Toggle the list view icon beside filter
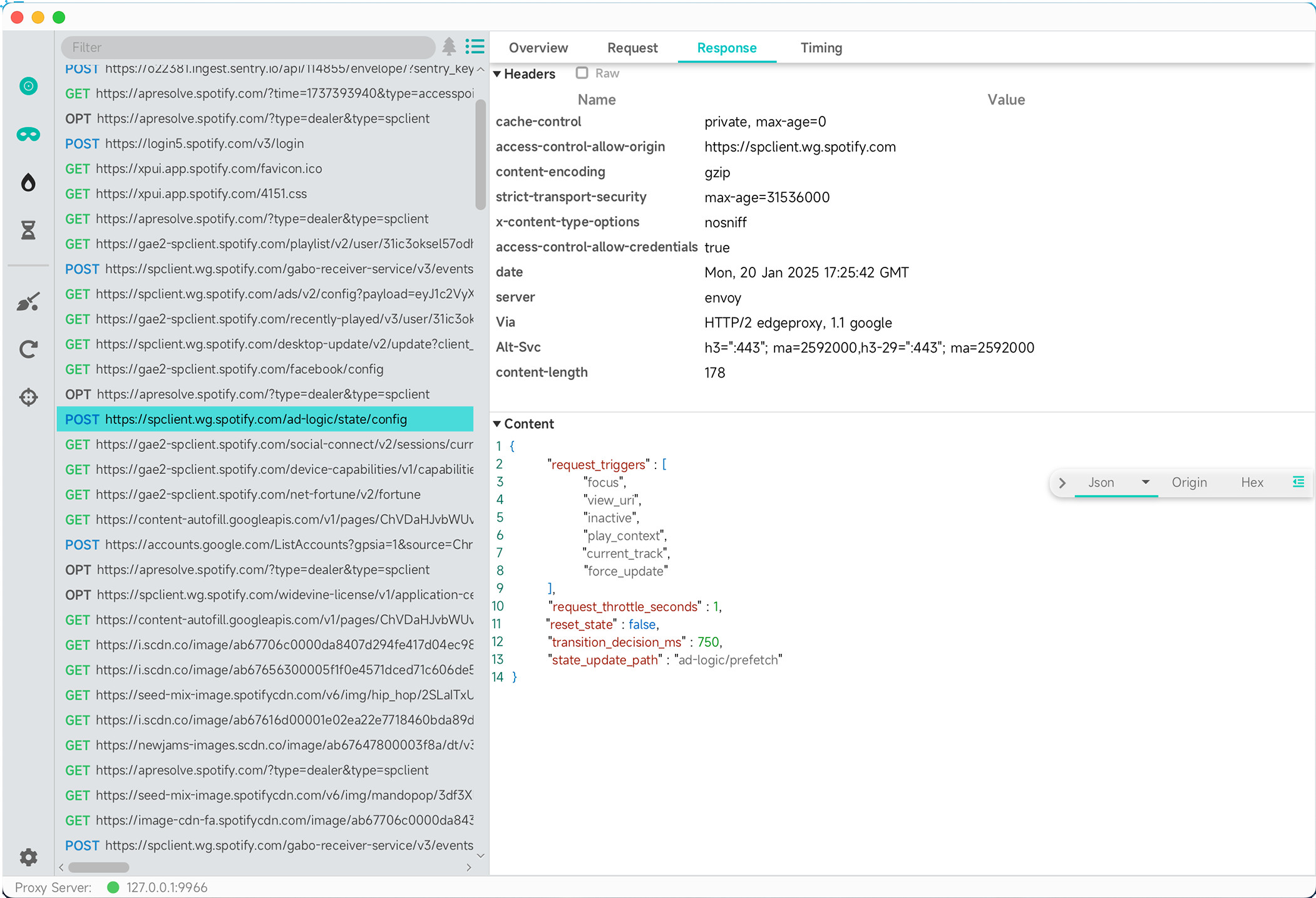The image size is (1316, 898). coord(475,47)
